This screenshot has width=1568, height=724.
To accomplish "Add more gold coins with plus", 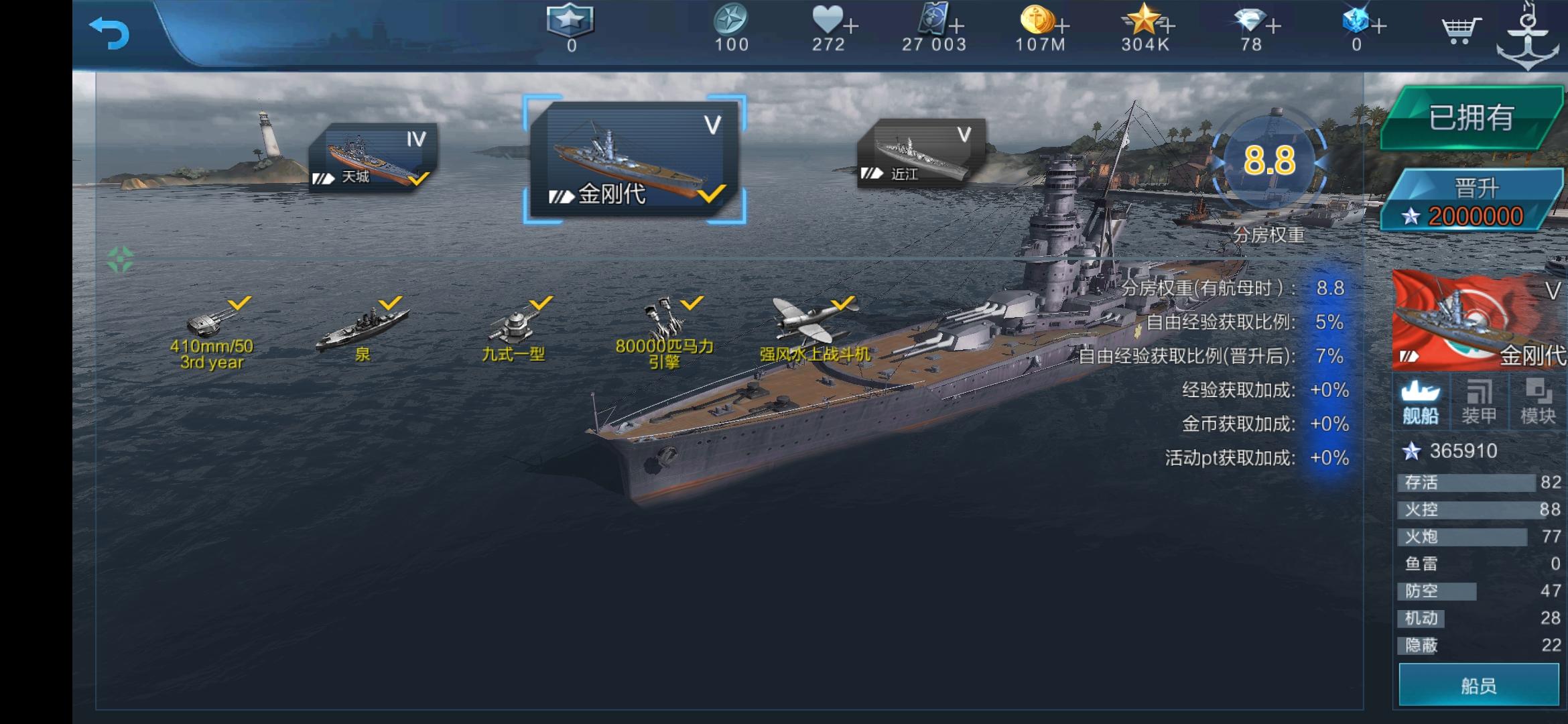I will coord(1062,25).
